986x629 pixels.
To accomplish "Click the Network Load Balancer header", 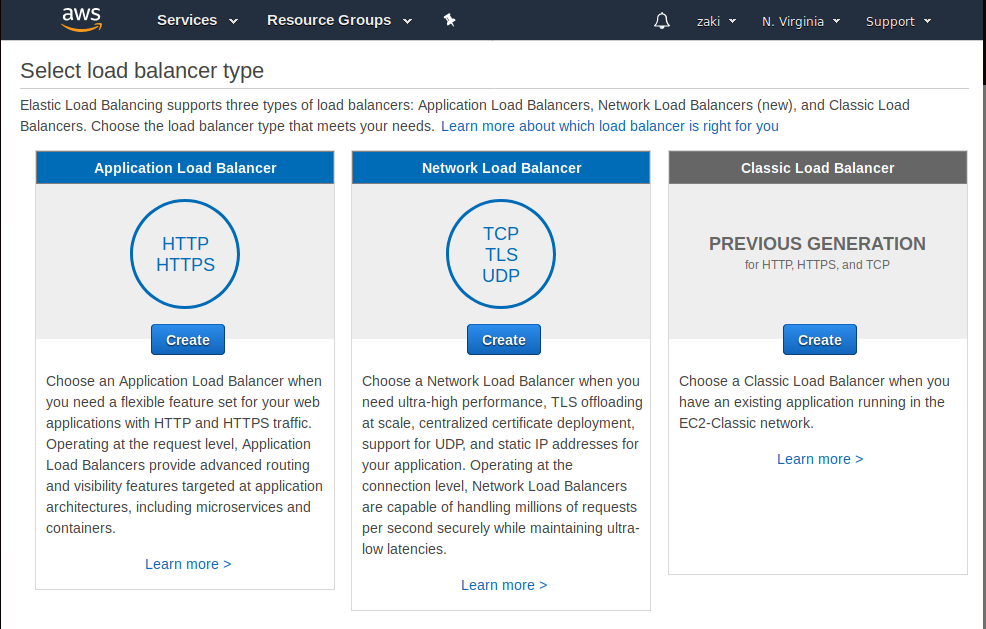I will 501,168.
